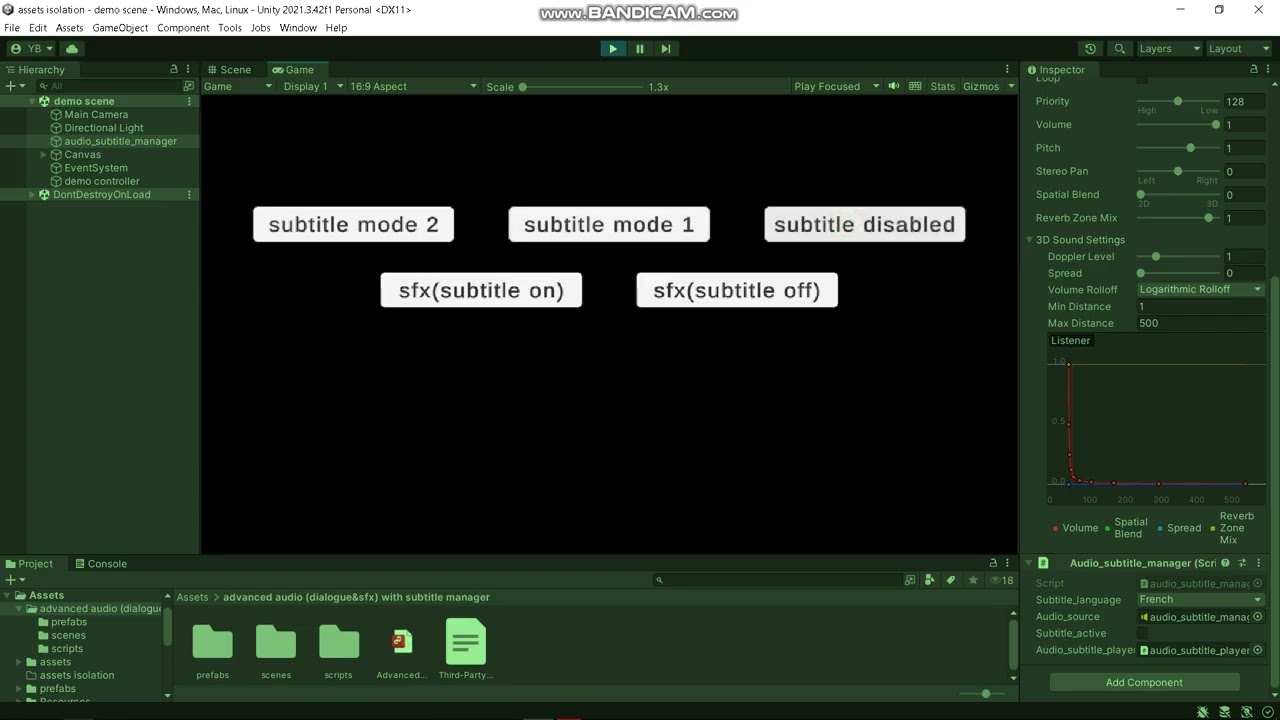This screenshot has height=720, width=1280.
Task: Open the Volume Rolloff dropdown
Action: pyautogui.click(x=1200, y=290)
